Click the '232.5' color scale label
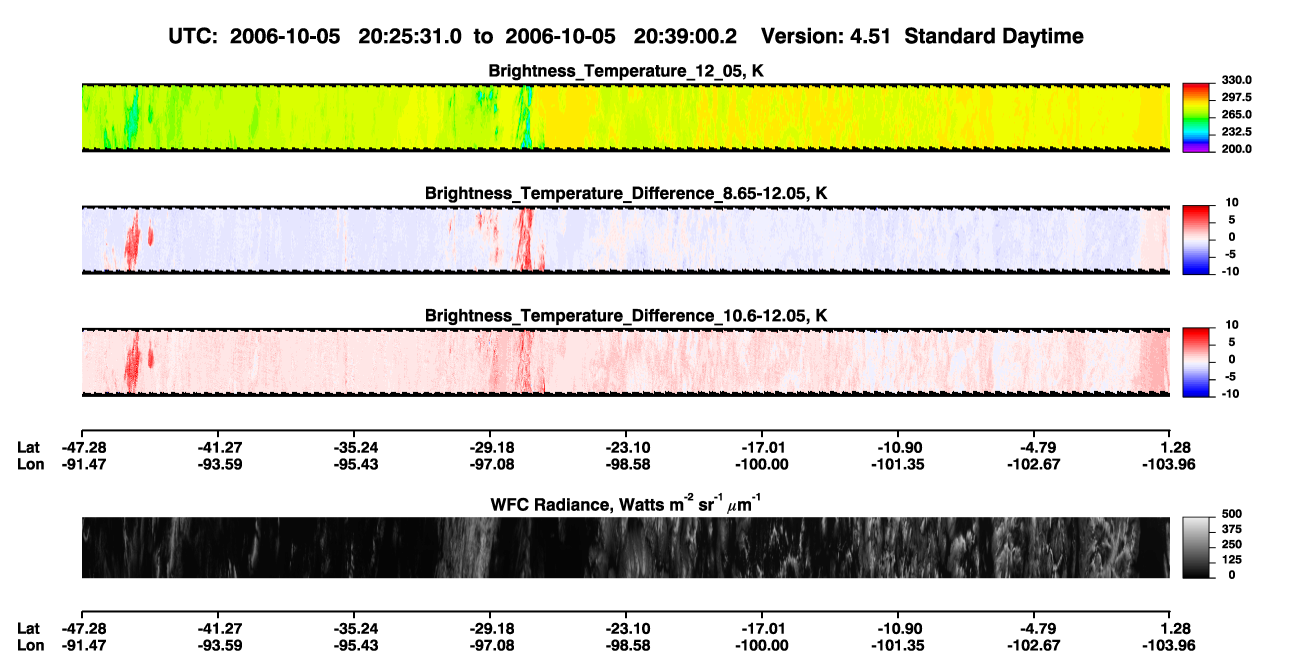 coord(1236,132)
